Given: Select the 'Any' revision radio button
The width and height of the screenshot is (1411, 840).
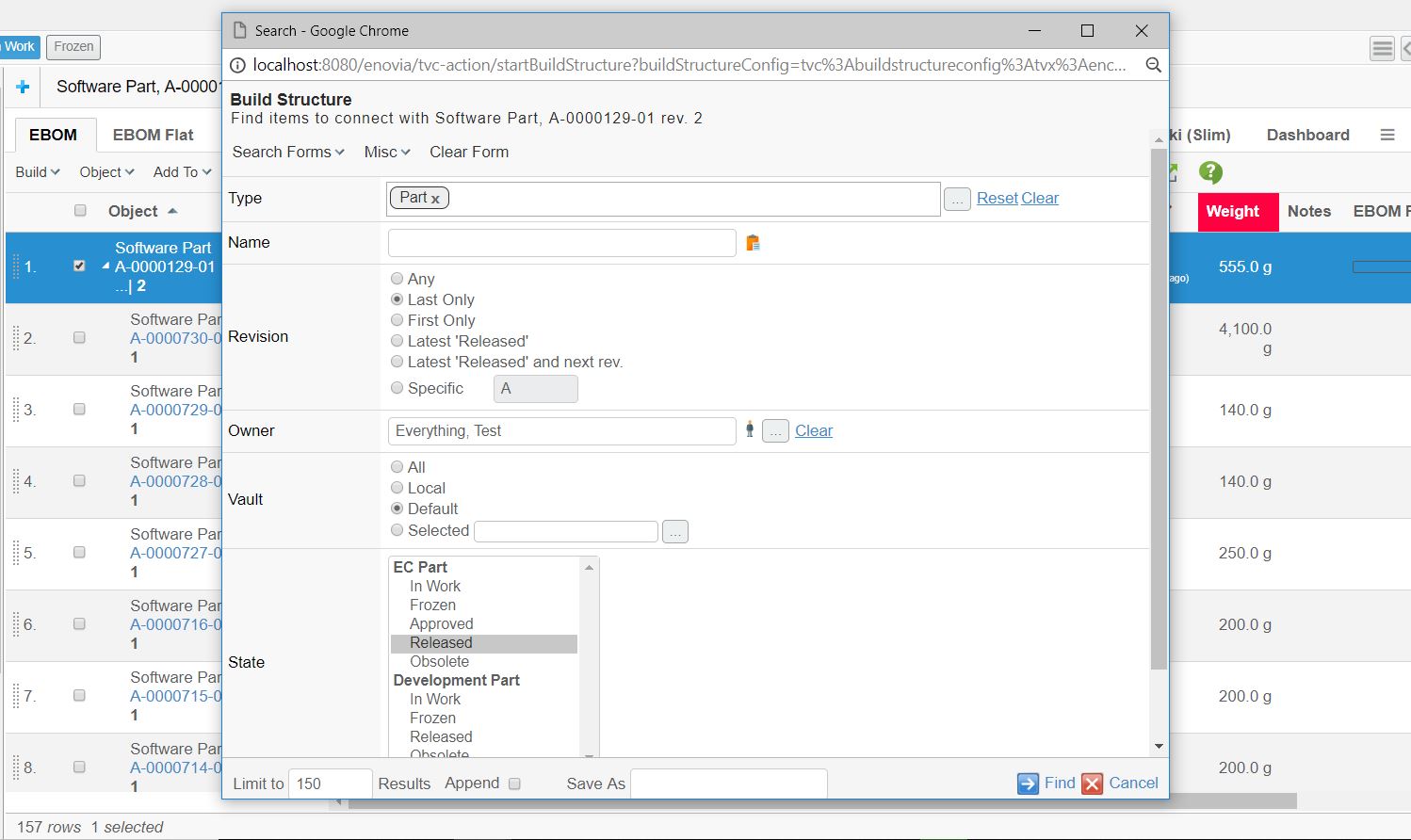Looking at the screenshot, I should coord(397,279).
